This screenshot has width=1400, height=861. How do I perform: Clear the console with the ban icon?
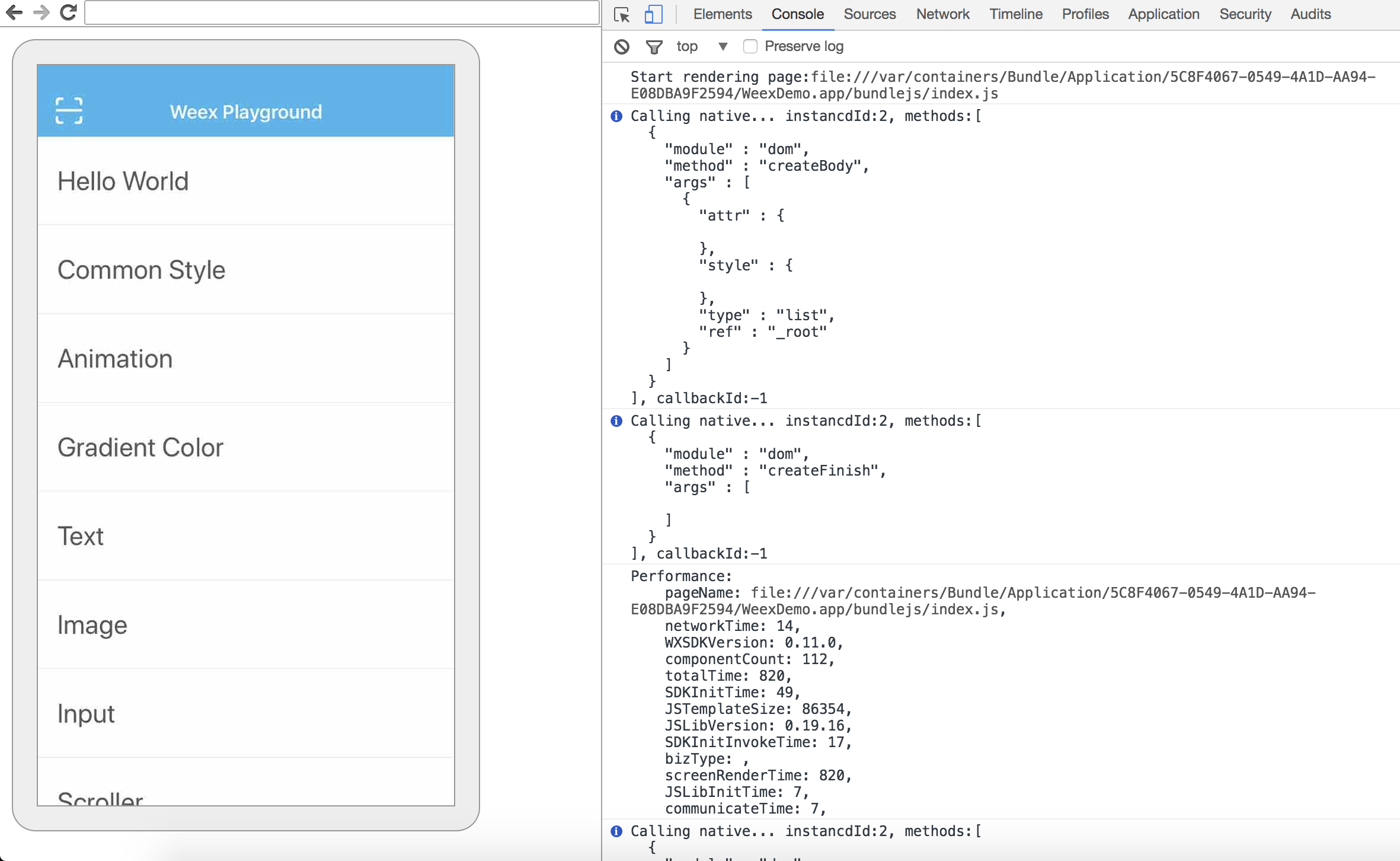(x=622, y=46)
